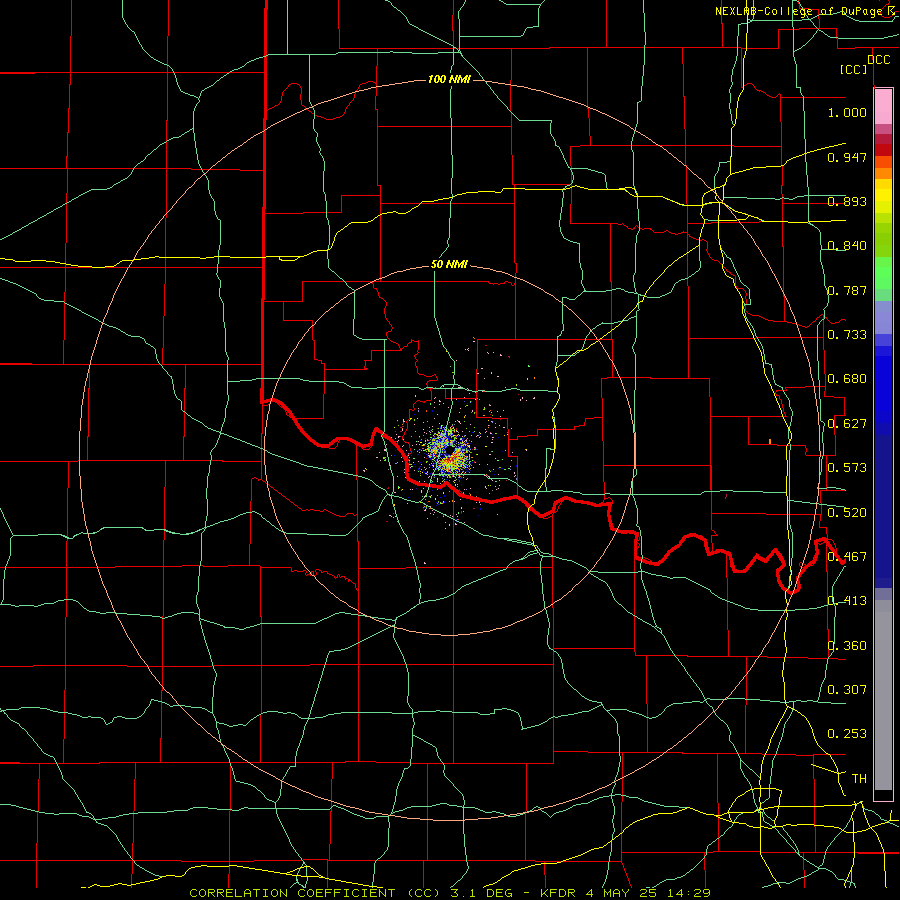Image resolution: width=900 pixels, height=900 pixels.
Task: Click the radar echo cluster at the center
Action: [449, 452]
